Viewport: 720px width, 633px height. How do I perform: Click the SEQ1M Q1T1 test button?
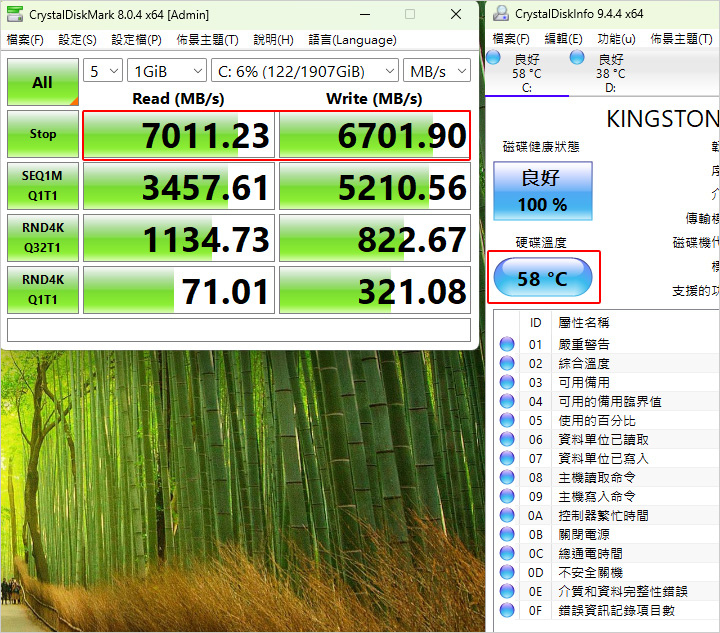tap(43, 186)
